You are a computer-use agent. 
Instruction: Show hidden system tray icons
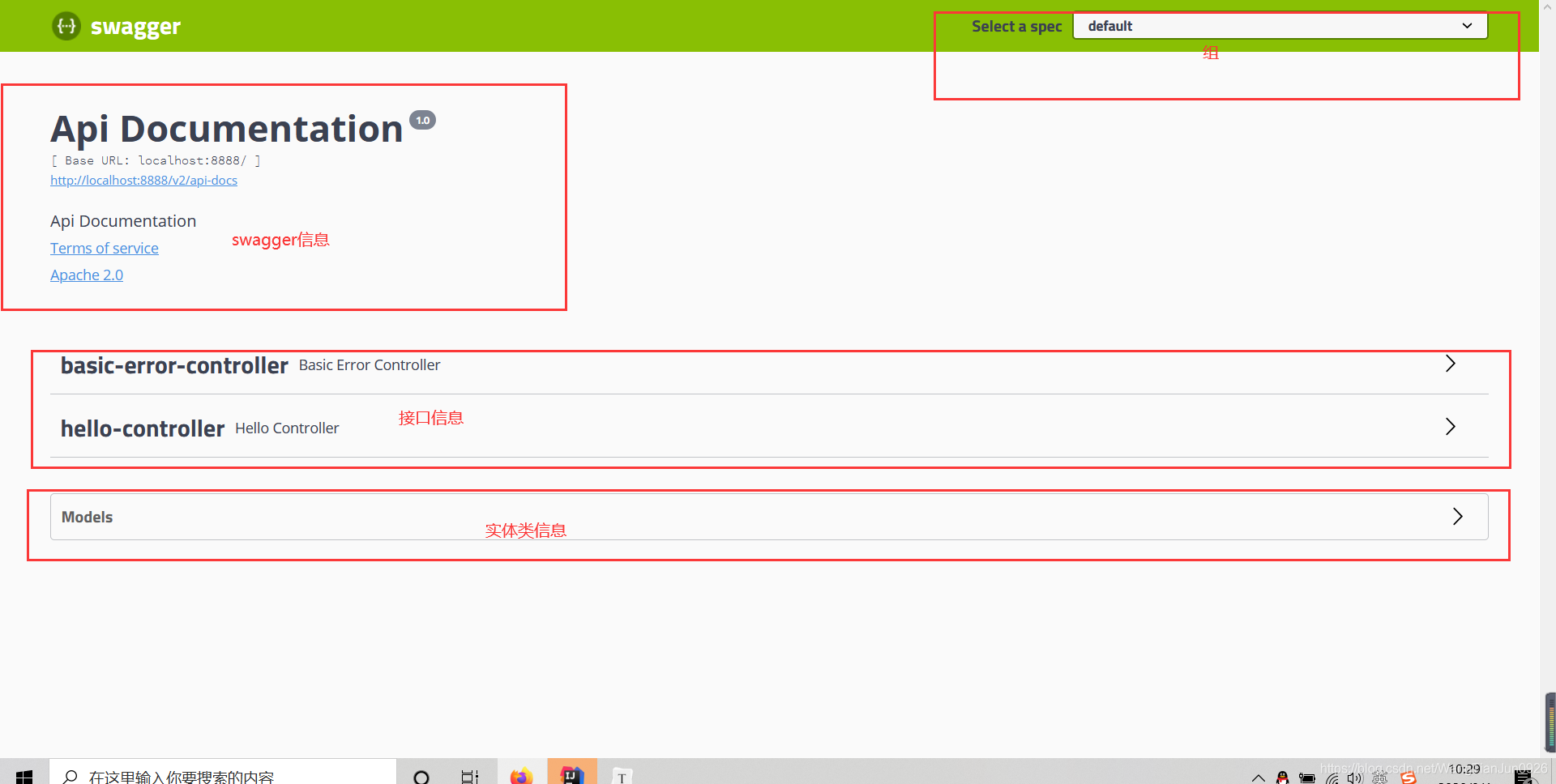pos(1258,778)
